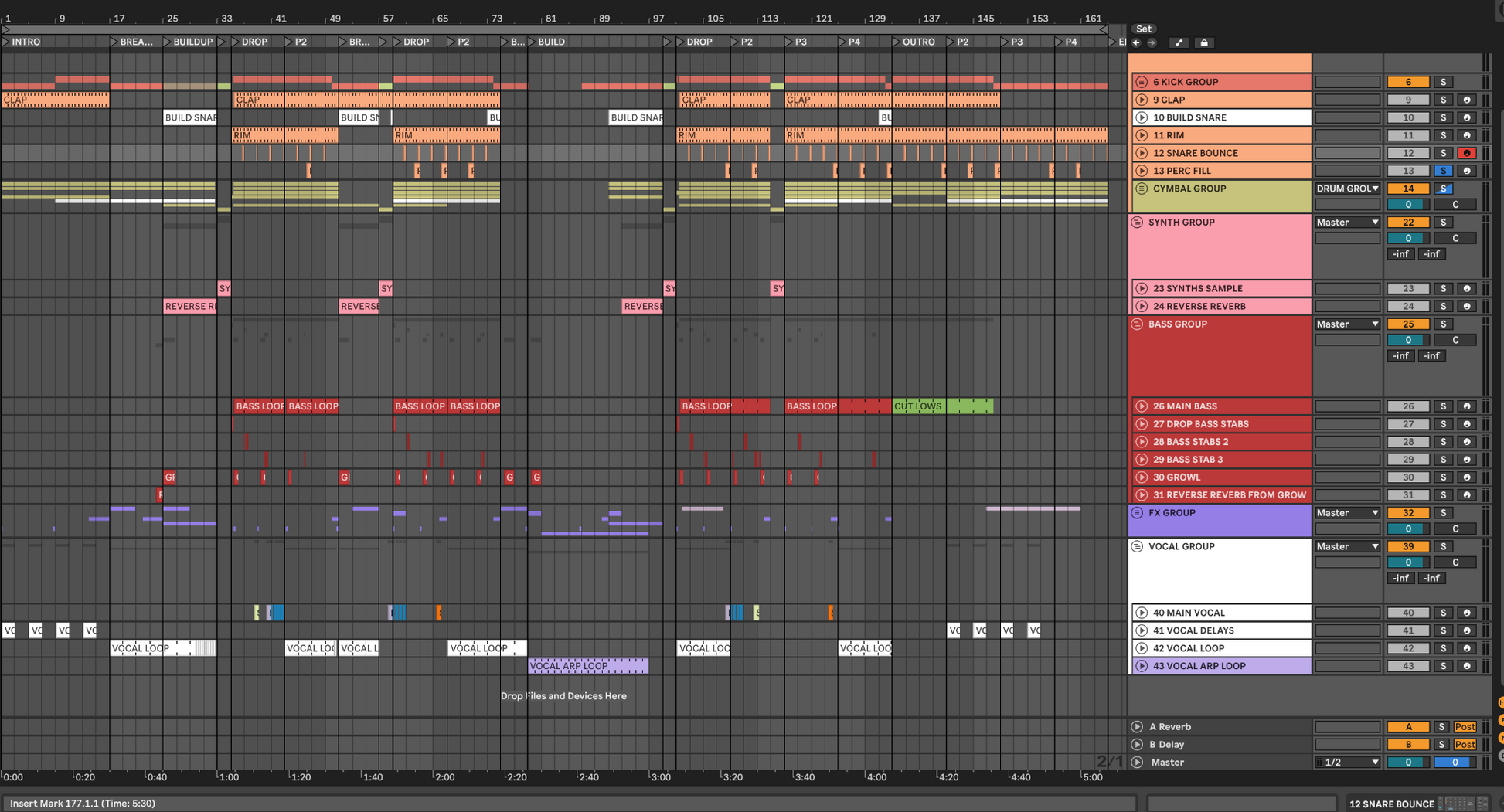Click the 26 MAIN BASS play icon
The height and width of the screenshot is (812, 1504).
click(1142, 406)
